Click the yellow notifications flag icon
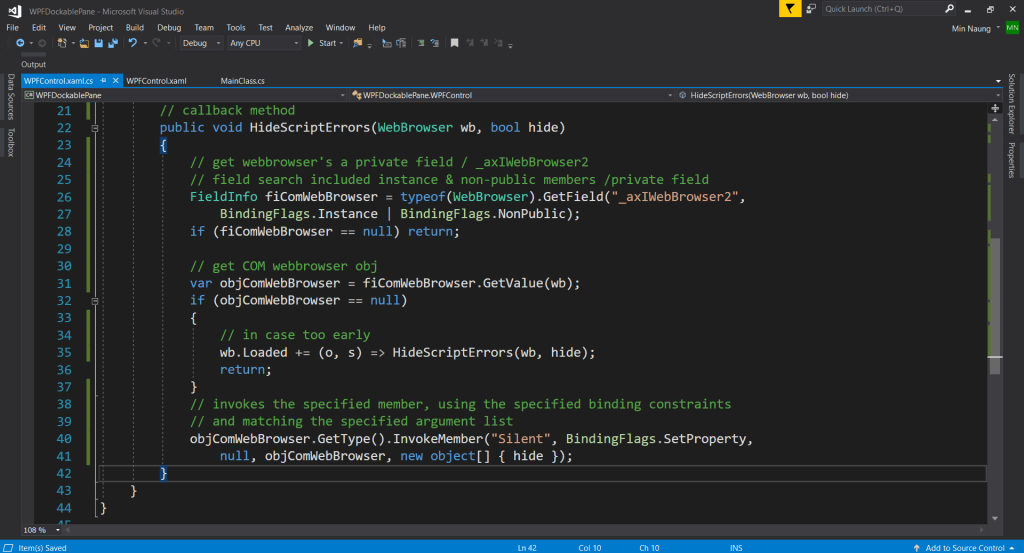1024x553 pixels. click(x=790, y=9)
